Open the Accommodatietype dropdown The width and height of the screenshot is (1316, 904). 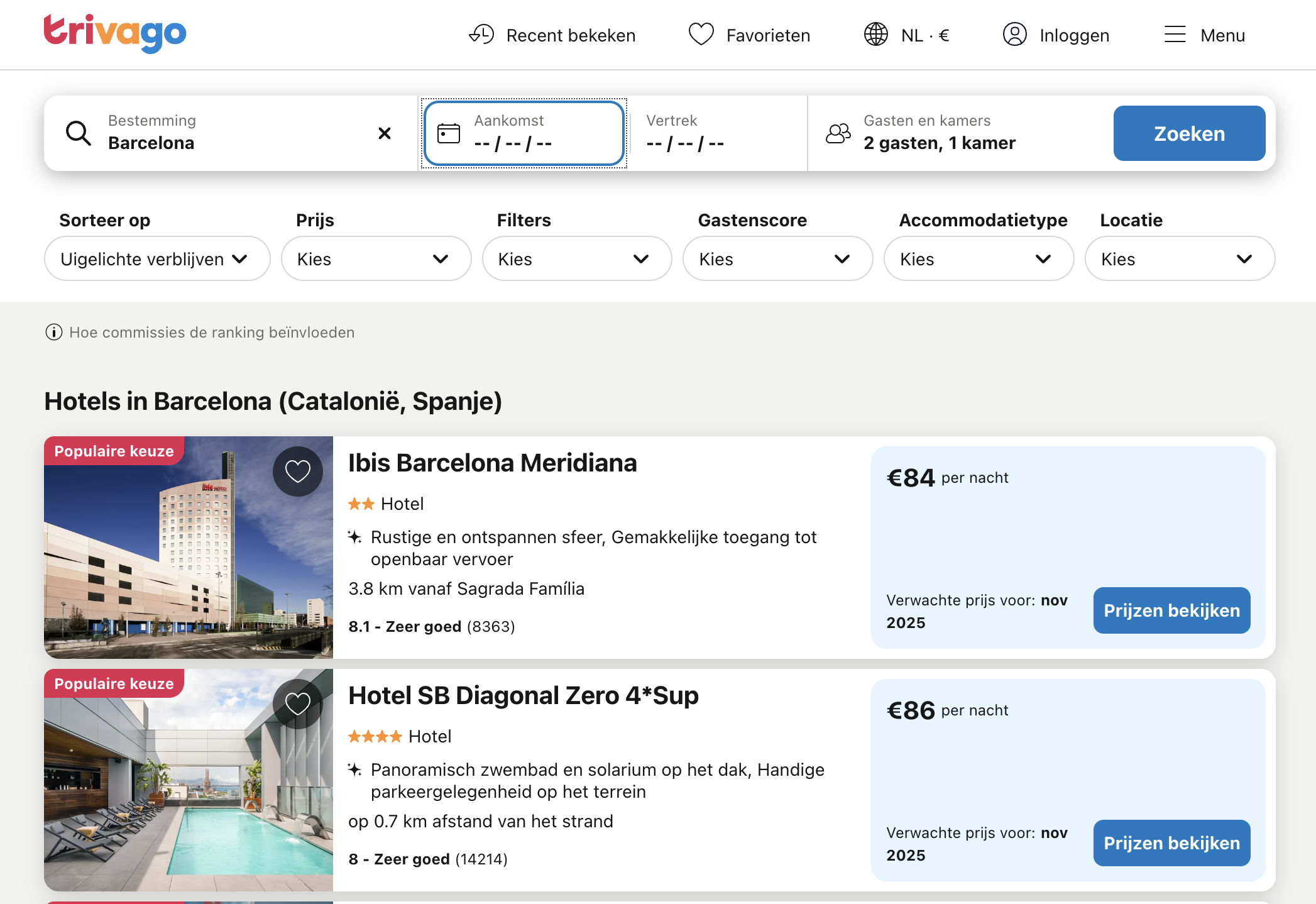tap(979, 259)
